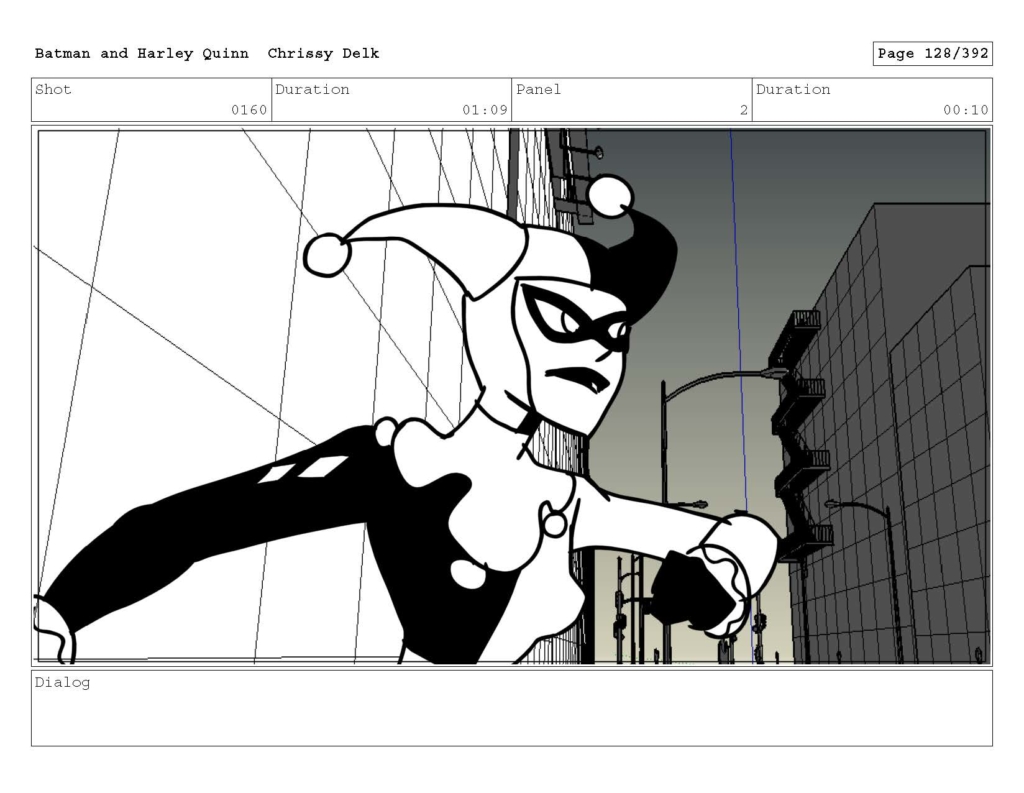
Task: Click the shot duration value '01:09'
Action: (x=485, y=110)
